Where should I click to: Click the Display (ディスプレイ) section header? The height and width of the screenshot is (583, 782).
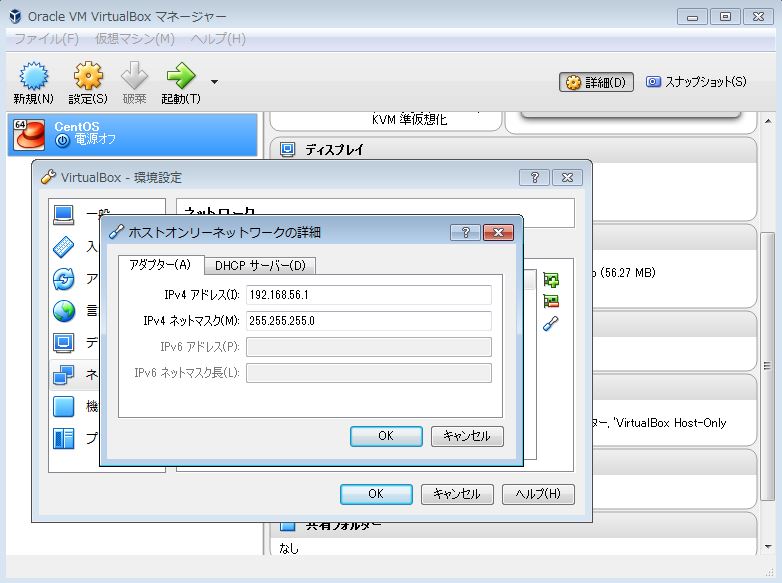click(513, 150)
